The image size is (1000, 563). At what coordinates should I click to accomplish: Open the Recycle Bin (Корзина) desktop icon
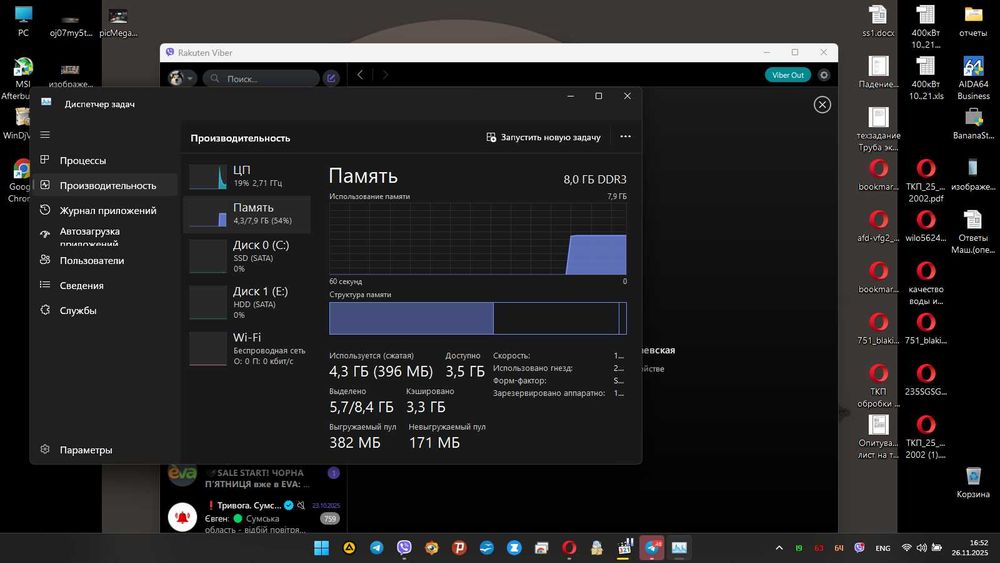(973, 483)
